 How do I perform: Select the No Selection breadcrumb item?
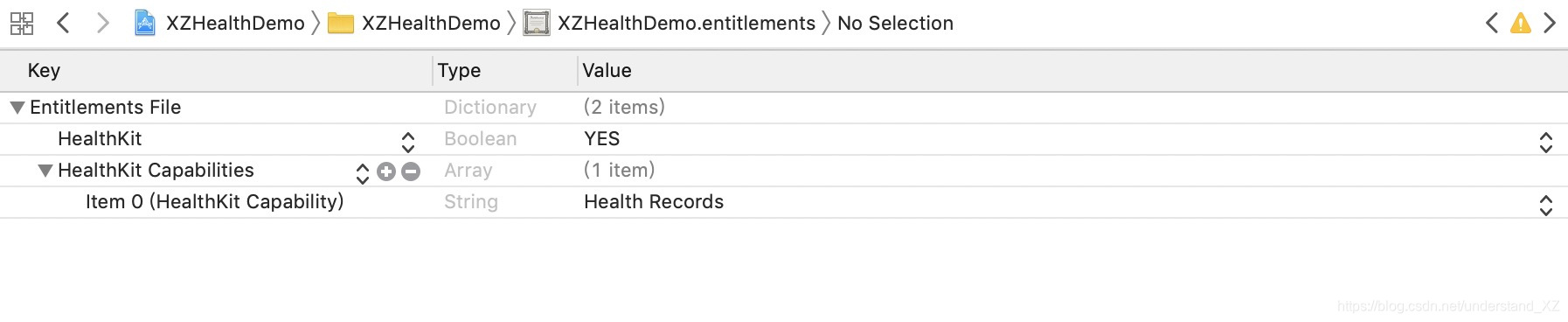coord(895,23)
